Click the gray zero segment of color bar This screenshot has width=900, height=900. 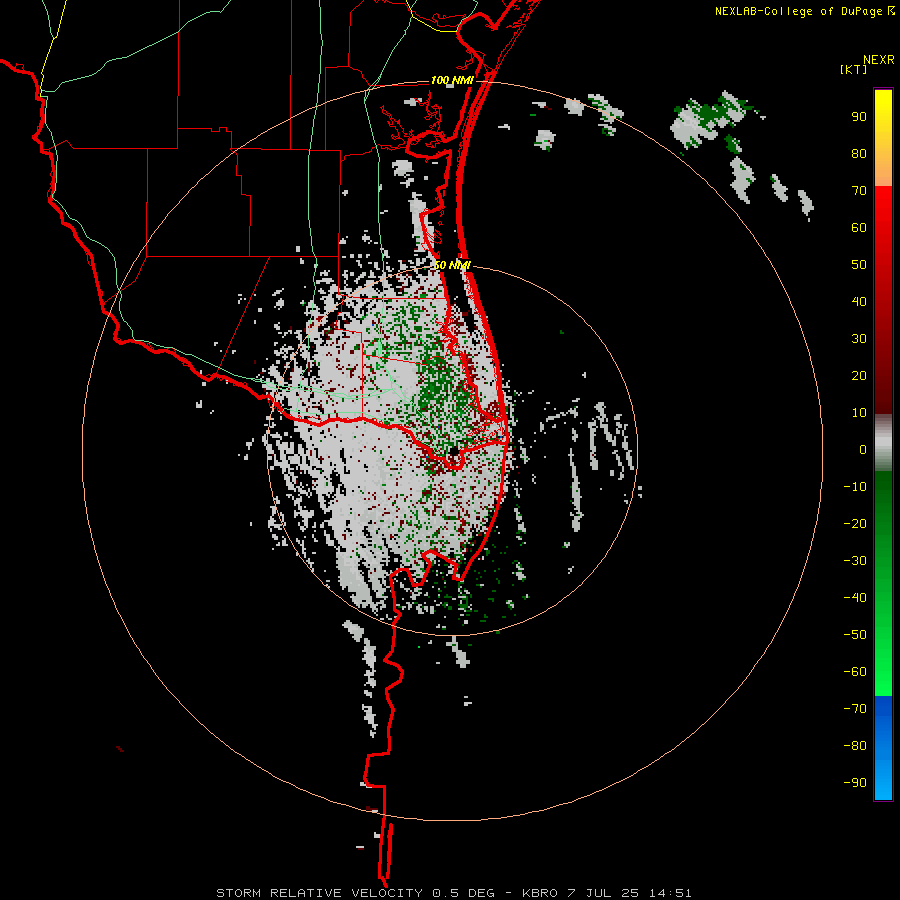point(883,443)
